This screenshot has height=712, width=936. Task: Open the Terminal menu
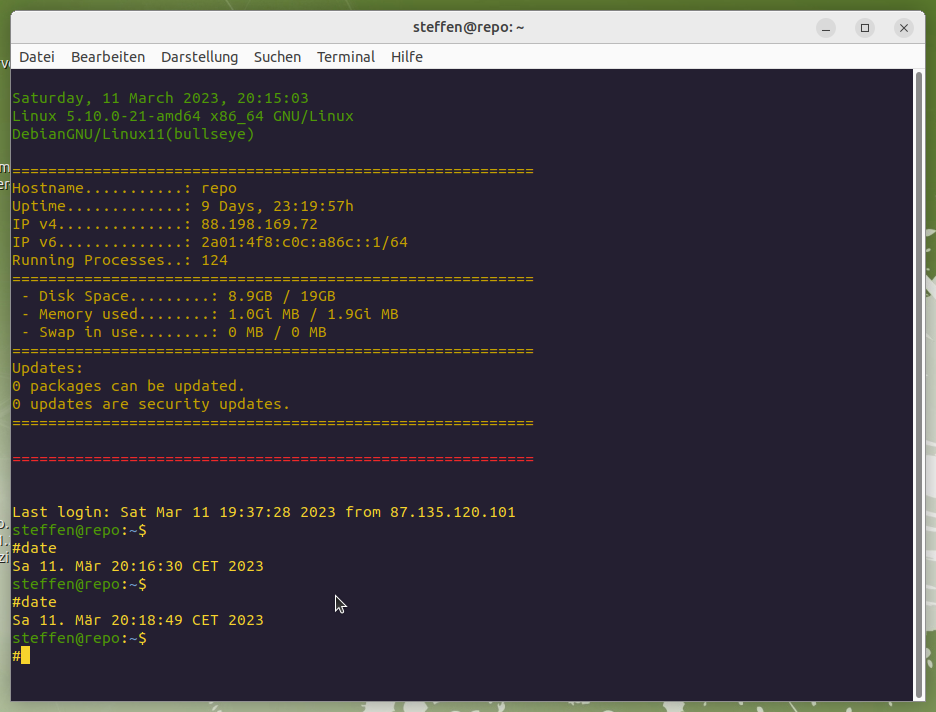coord(346,57)
